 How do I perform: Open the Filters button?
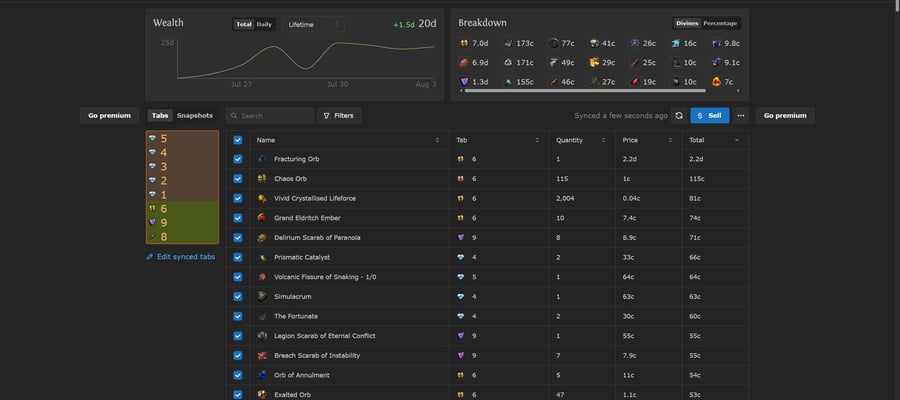[339, 115]
